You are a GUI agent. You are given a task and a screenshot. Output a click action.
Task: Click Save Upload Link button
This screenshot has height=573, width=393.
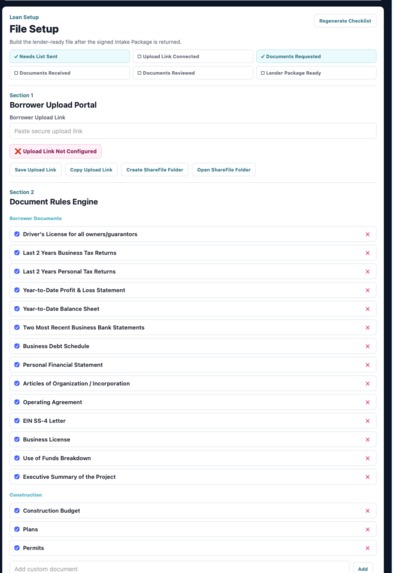(x=35, y=170)
